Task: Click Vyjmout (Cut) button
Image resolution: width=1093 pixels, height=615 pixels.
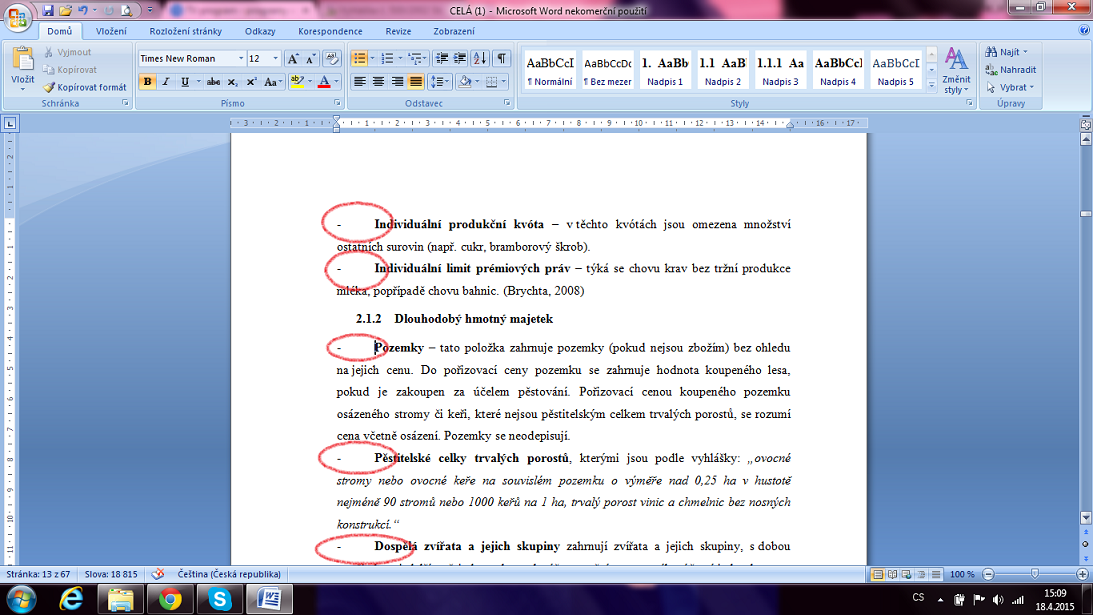Action: coord(68,52)
